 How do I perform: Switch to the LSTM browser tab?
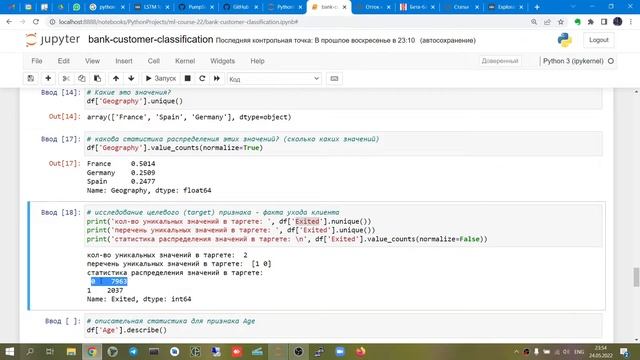tap(151, 7)
